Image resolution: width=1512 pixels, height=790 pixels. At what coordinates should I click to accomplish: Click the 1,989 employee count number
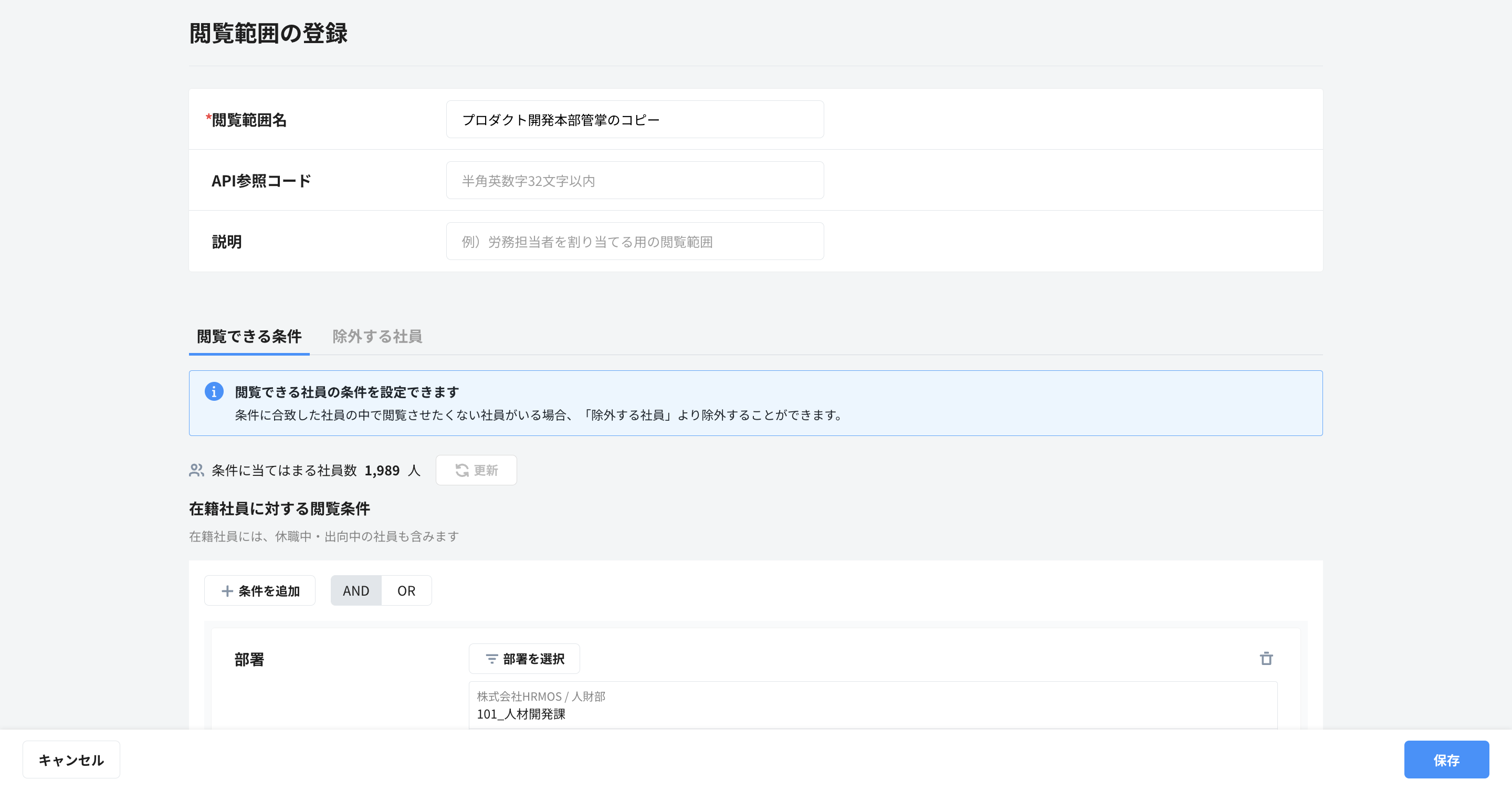382,471
